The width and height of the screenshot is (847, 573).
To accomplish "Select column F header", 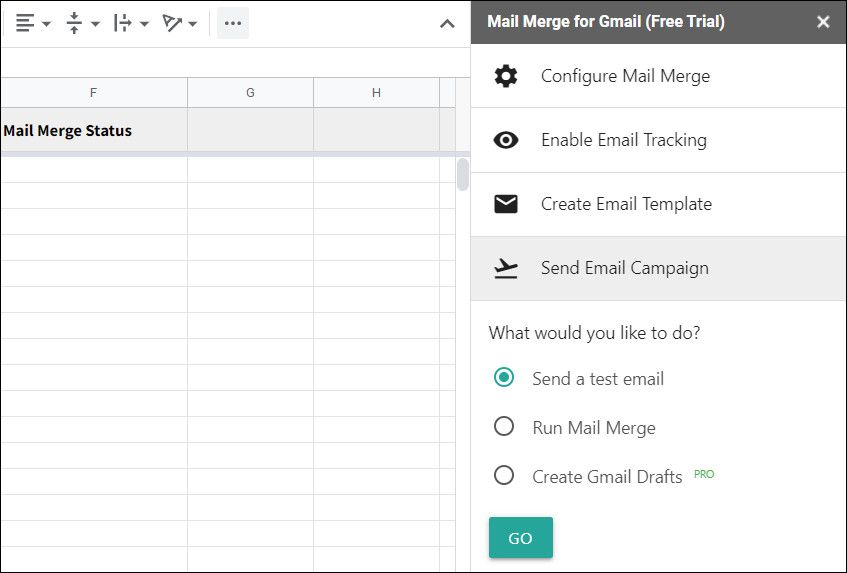I will (x=93, y=92).
